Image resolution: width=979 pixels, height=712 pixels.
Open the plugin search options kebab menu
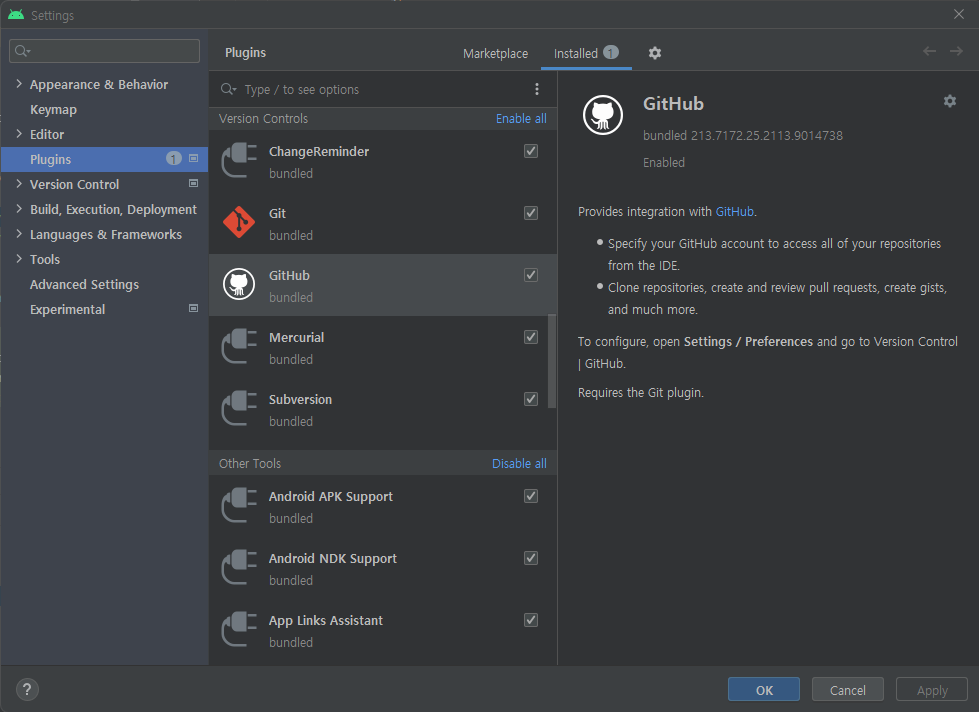tap(537, 89)
